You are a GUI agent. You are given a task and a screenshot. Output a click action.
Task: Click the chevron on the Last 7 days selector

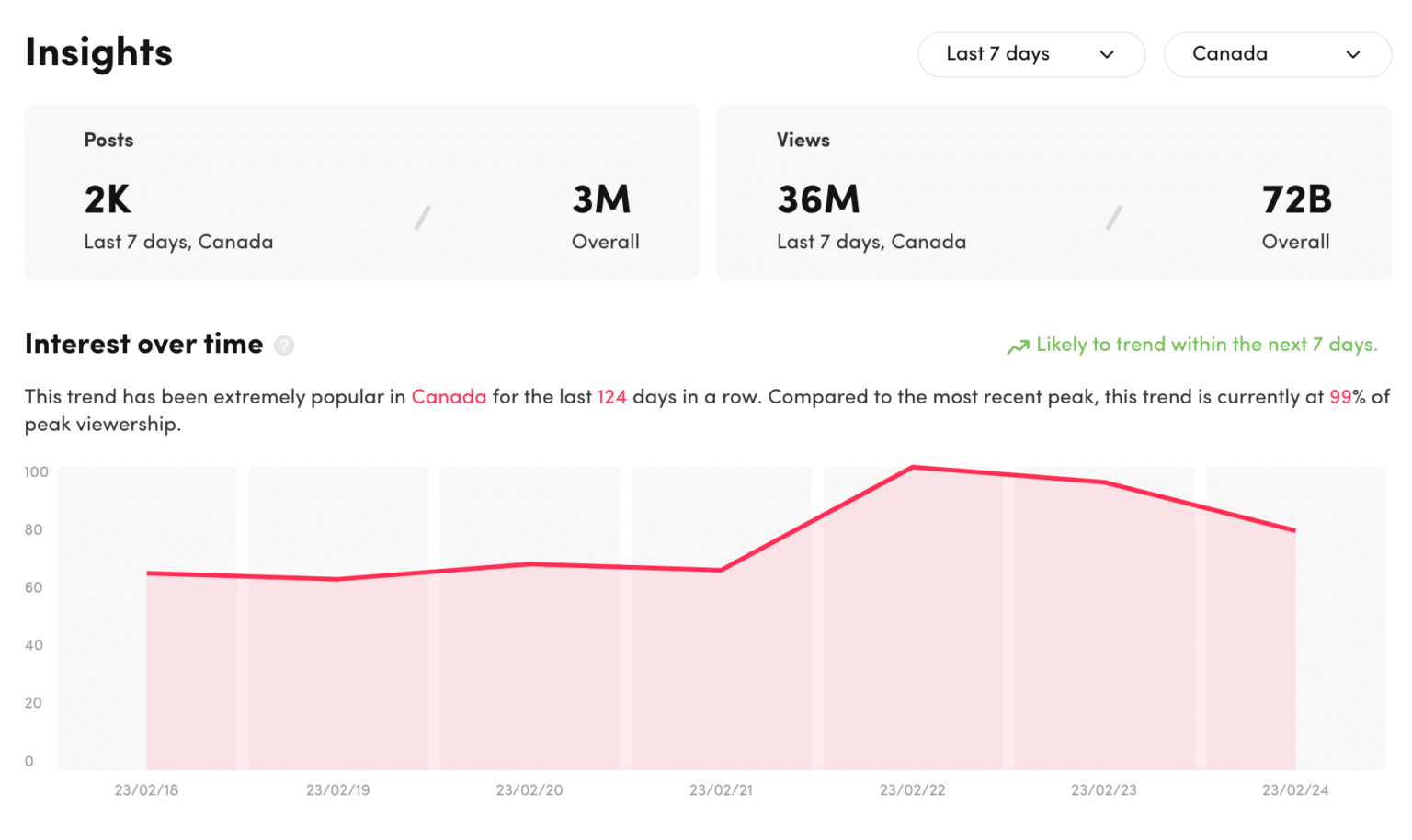1109,54
